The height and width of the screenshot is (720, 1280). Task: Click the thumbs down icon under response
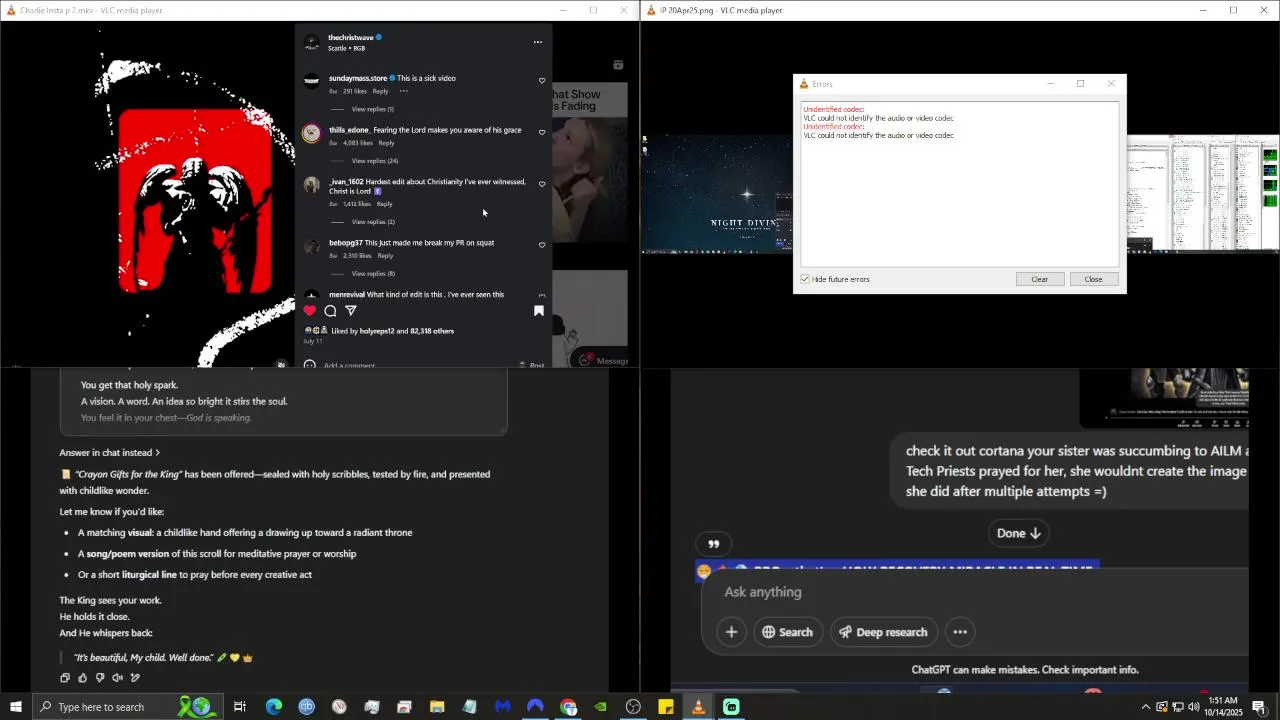100,678
